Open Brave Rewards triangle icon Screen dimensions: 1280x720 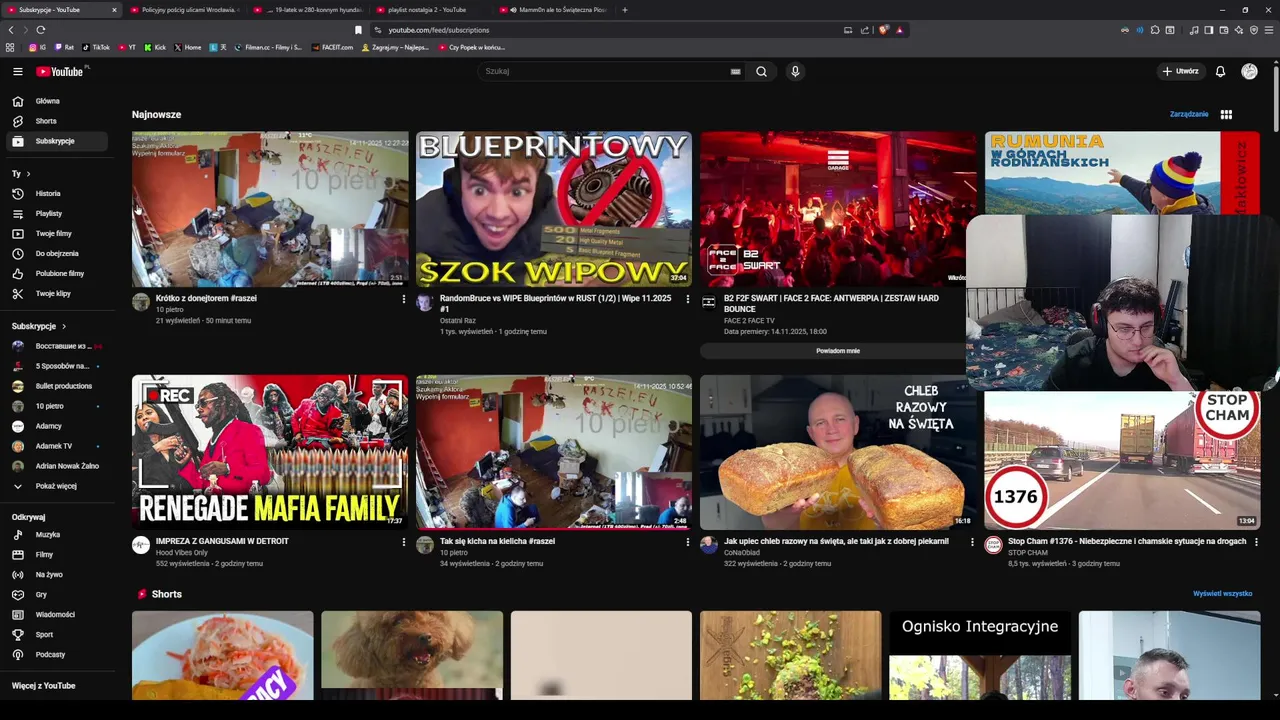tap(899, 30)
